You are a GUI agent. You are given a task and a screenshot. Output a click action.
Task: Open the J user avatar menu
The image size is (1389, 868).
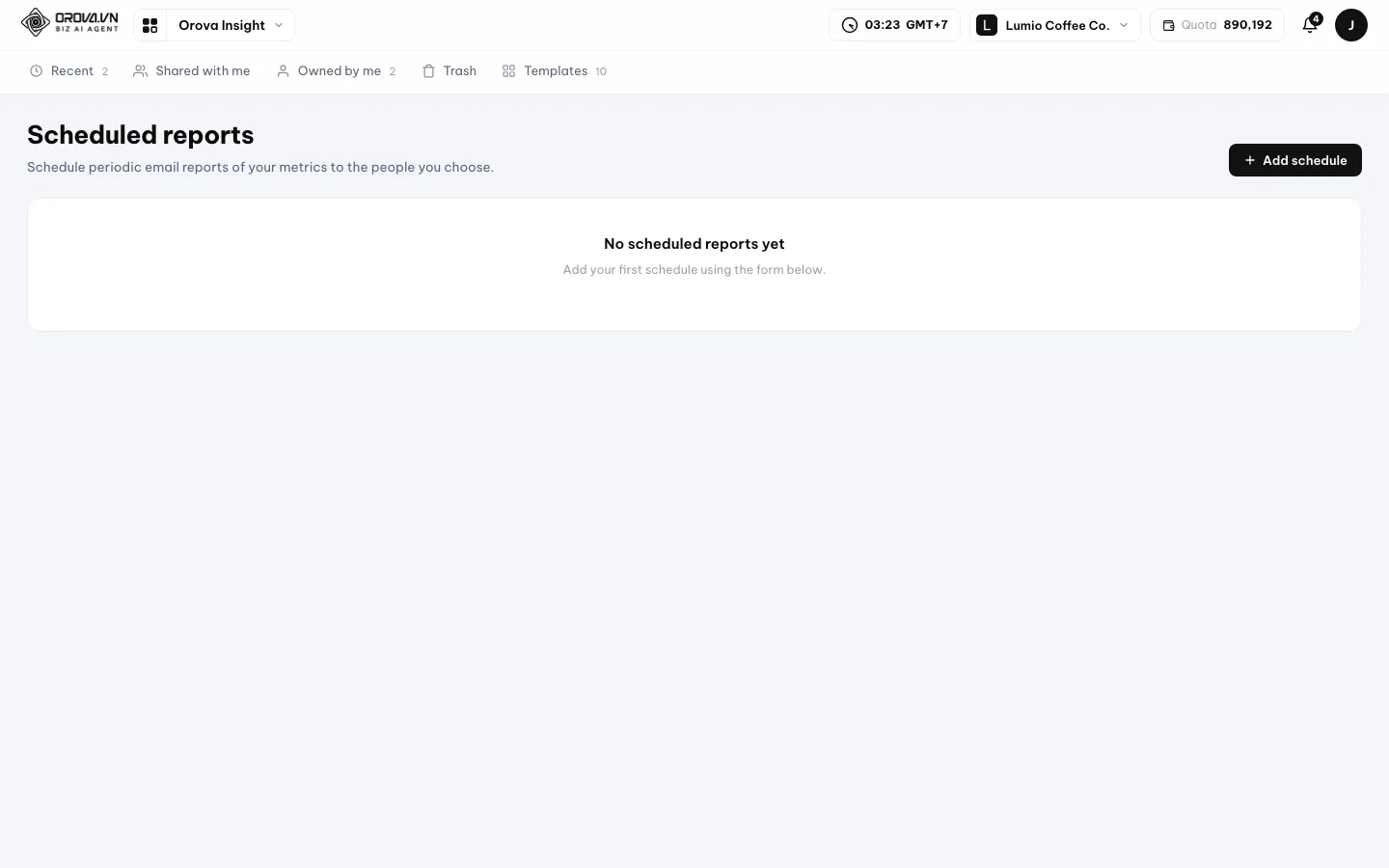1350,25
